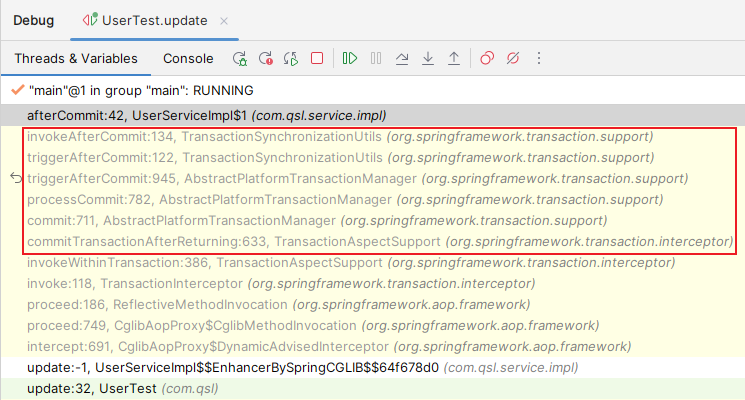Select the main thread RUNNING row
Viewport: 745px width, 400px height.
373,90
